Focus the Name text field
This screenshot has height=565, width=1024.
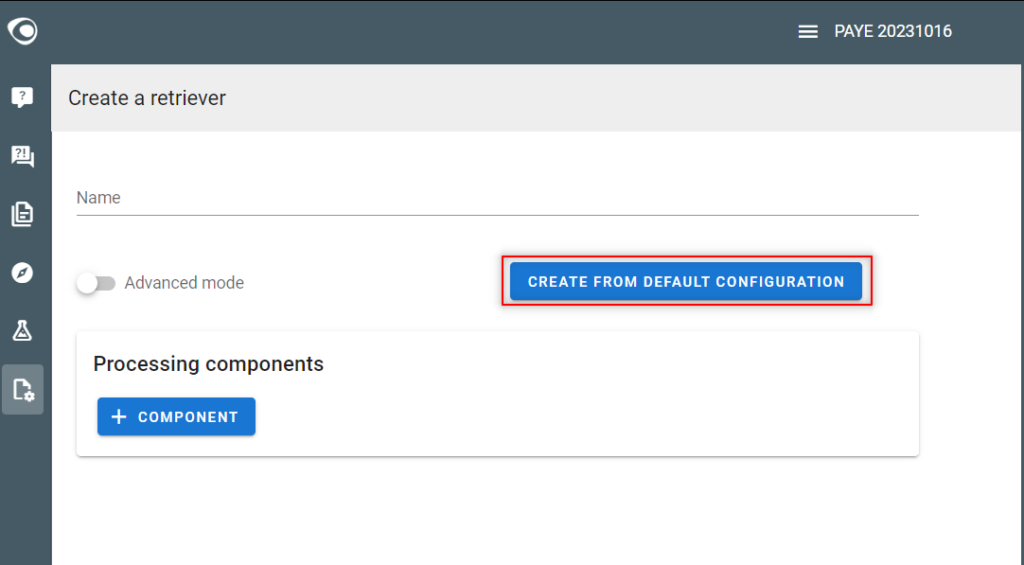click(x=498, y=198)
